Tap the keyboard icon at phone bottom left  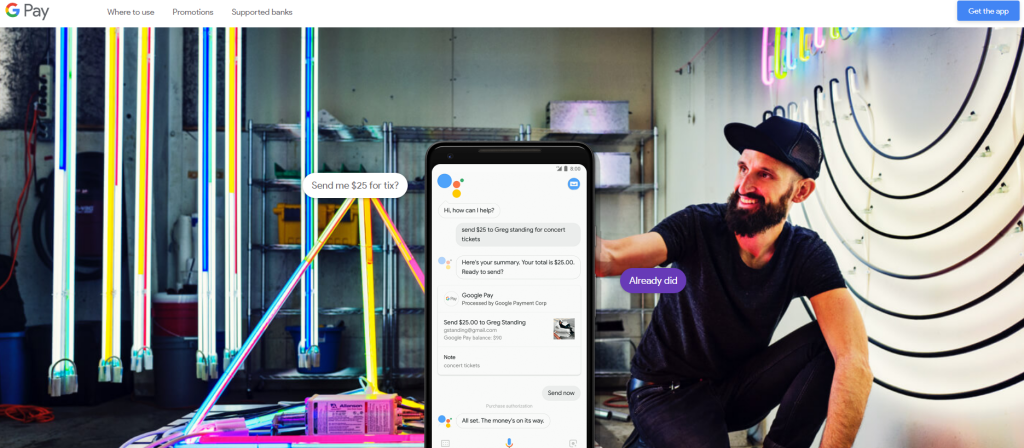445,443
